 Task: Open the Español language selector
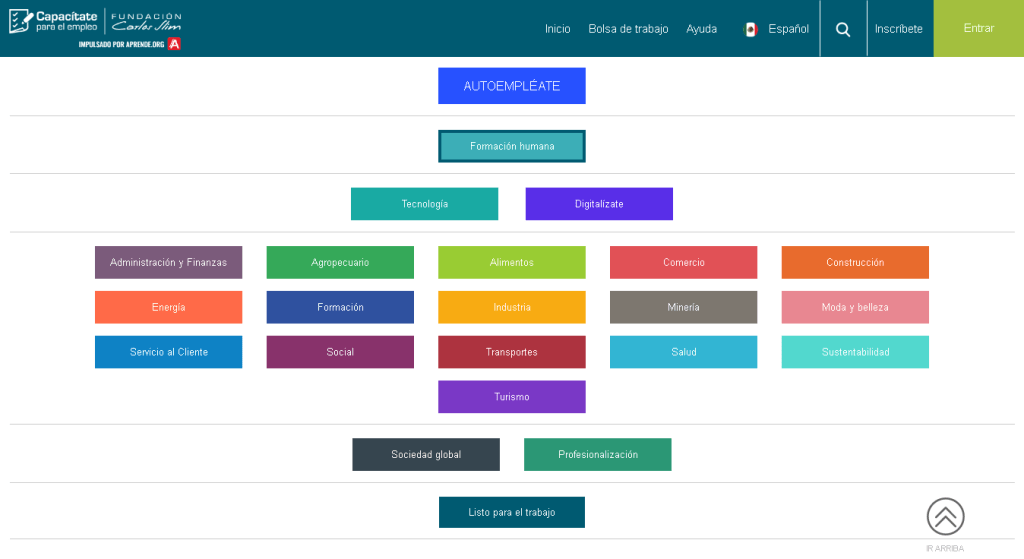[x=788, y=29]
